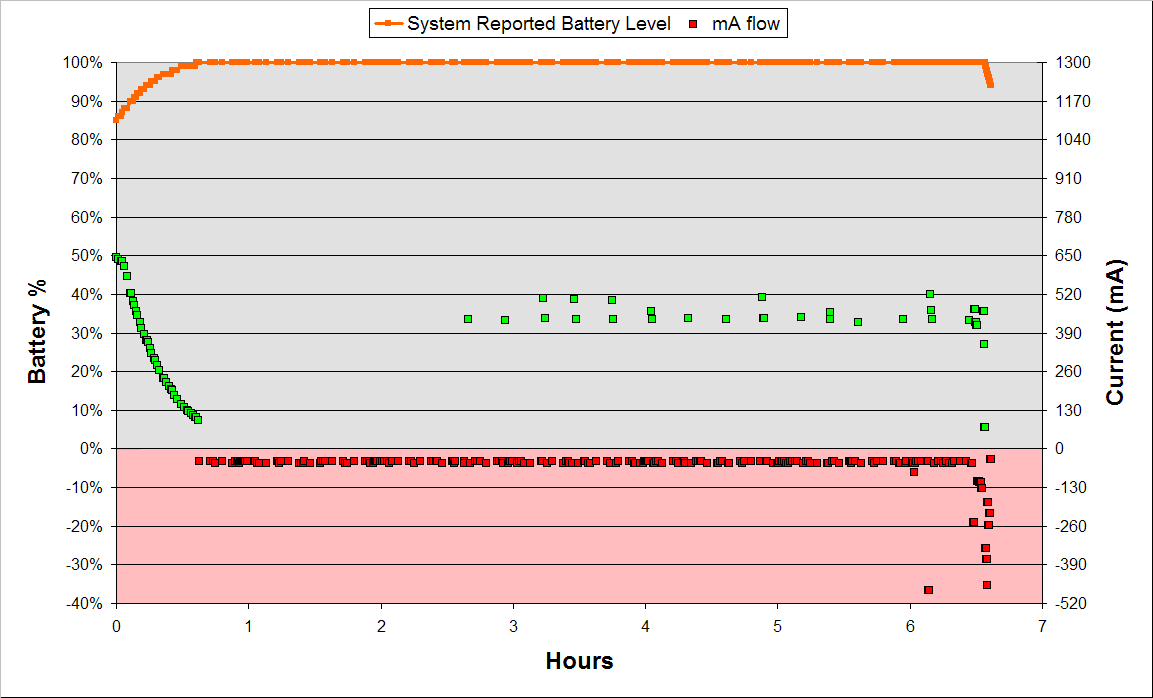The image size is (1153, 698).
Task: Click the 100% tick label on the left axis
Action: (83, 61)
